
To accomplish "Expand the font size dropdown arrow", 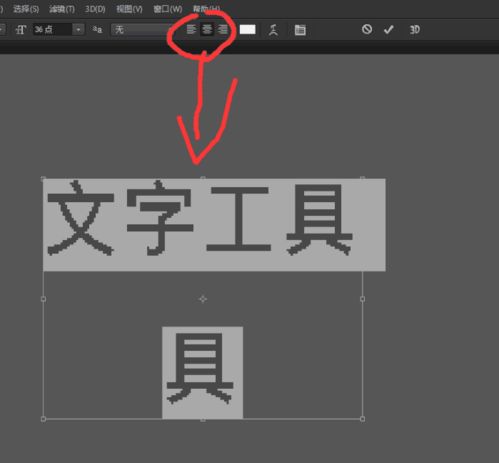I will (x=78, y=30).
